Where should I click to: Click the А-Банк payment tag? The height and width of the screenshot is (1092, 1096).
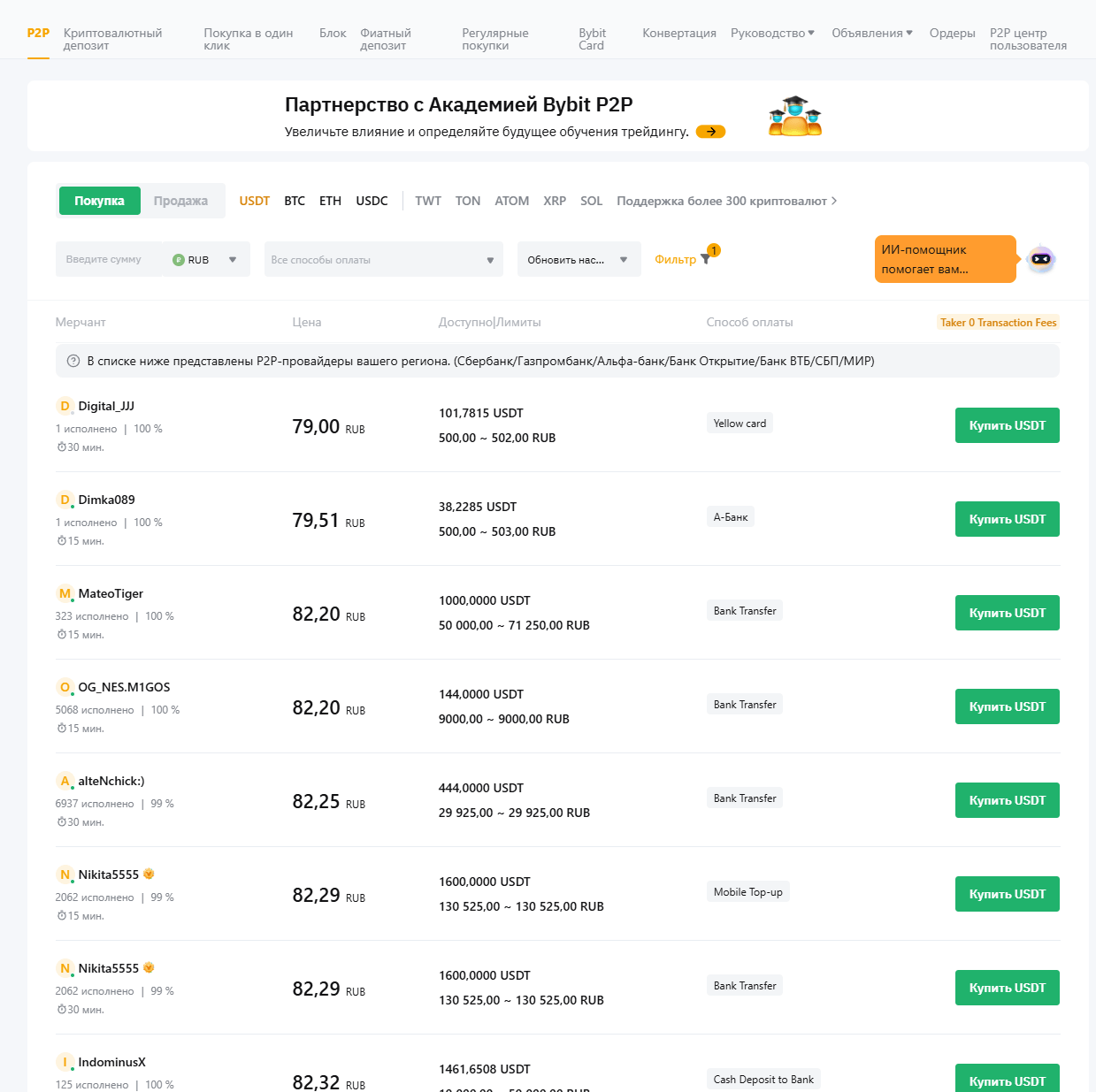(731, 517)
